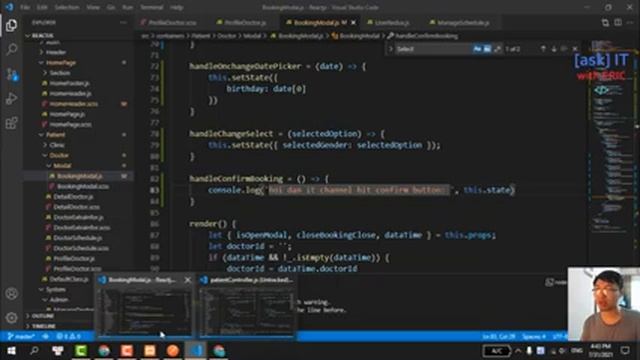Open errors and warnings count in status bar
The height and width of the screenshot is (360, 640).
69,337
